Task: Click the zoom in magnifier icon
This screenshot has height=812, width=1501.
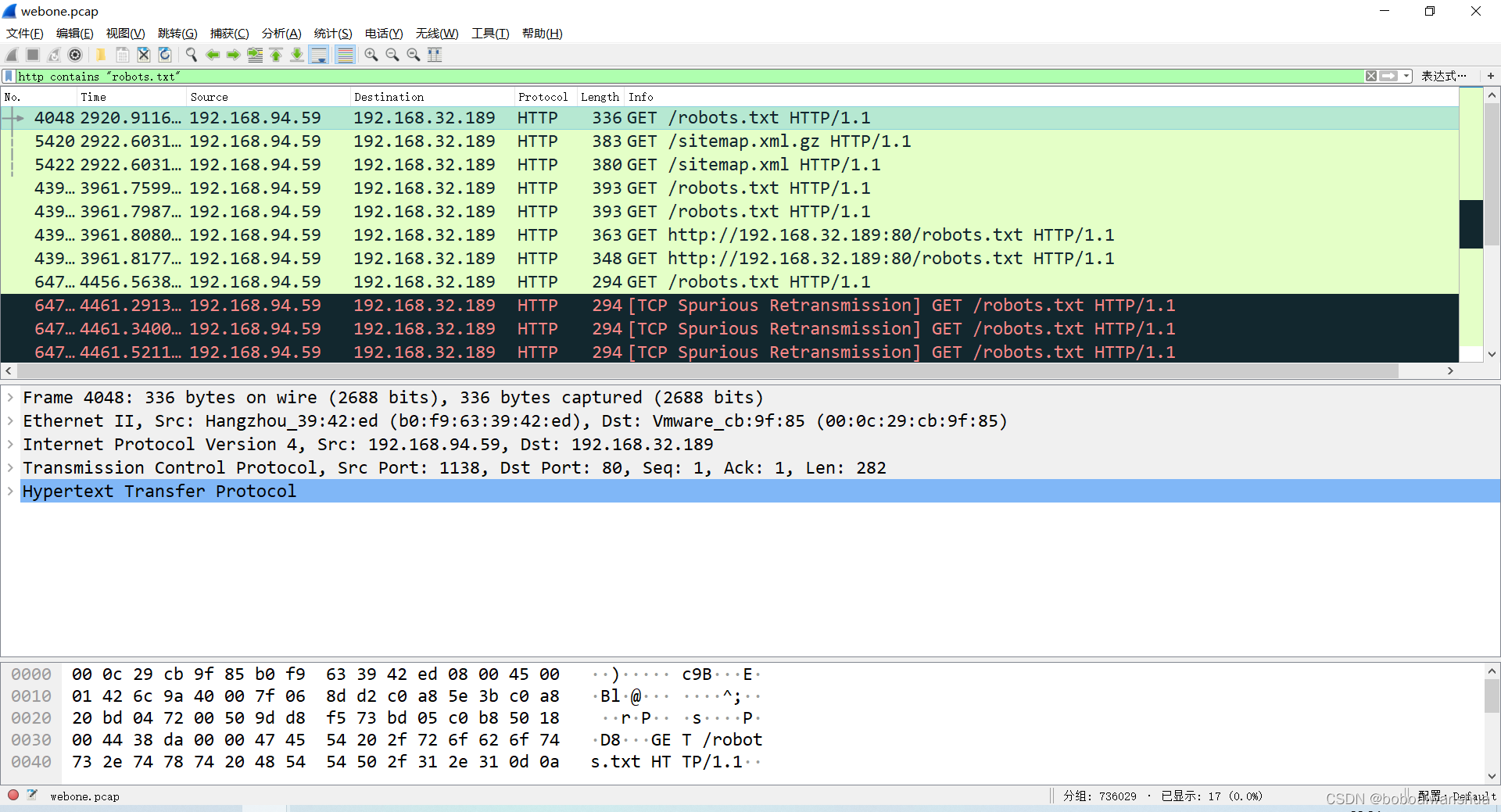Action: tap(371, 55)
